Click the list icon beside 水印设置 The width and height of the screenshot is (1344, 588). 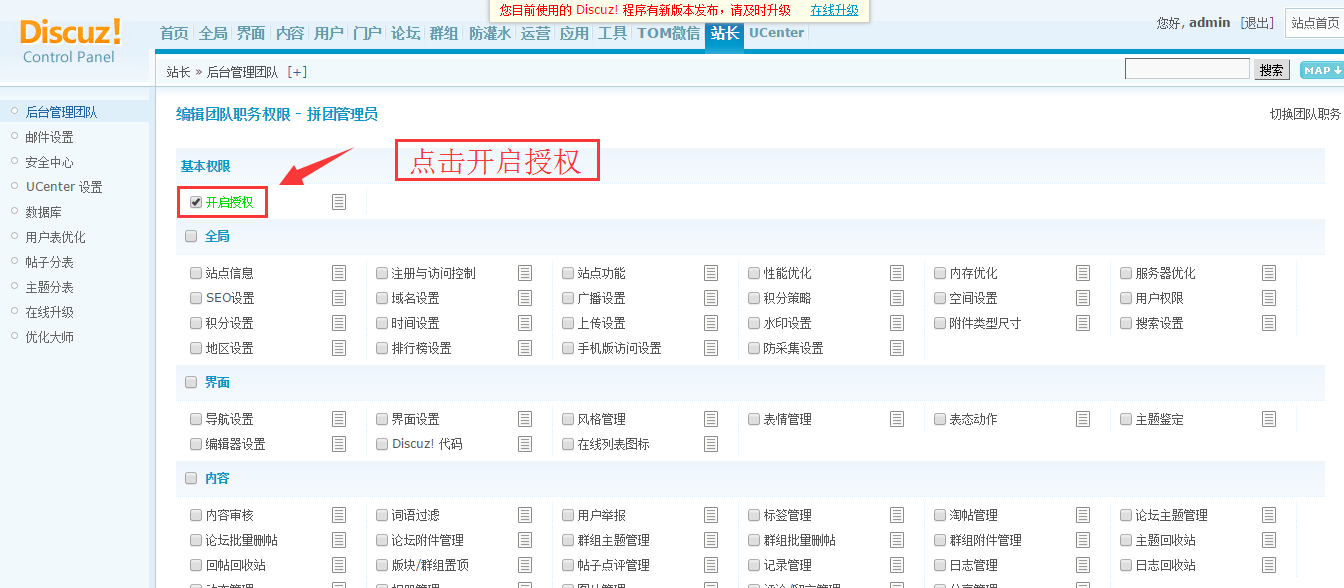tap(897, 323)
